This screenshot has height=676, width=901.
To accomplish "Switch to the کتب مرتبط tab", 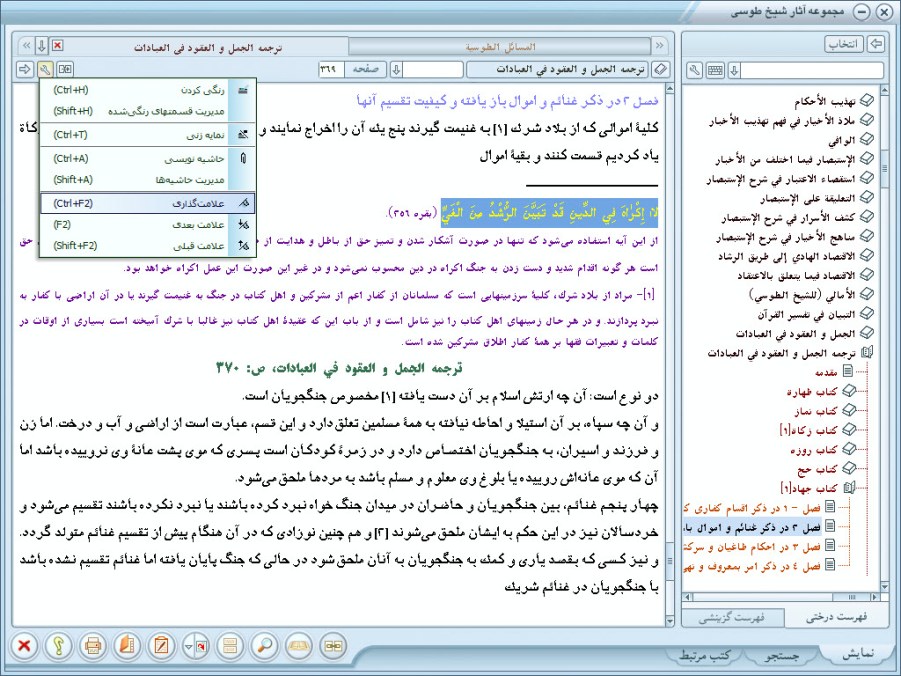I will point(705,655).
